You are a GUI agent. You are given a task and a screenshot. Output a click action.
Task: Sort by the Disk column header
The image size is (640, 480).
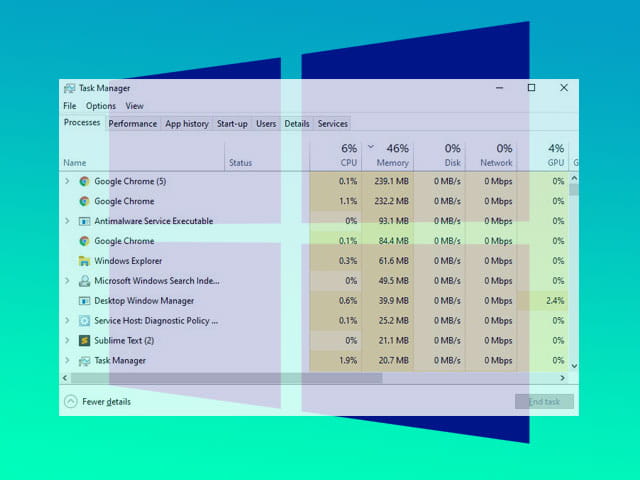[x=439, y=156]
